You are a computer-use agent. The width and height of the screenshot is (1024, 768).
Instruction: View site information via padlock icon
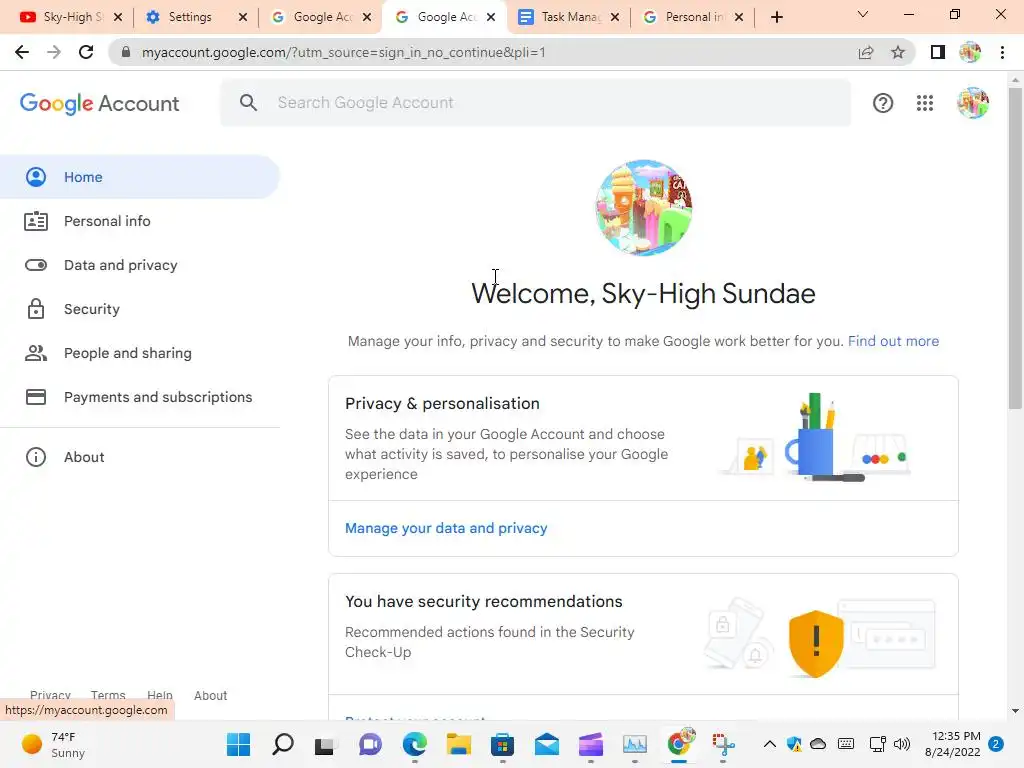(126, 52)
